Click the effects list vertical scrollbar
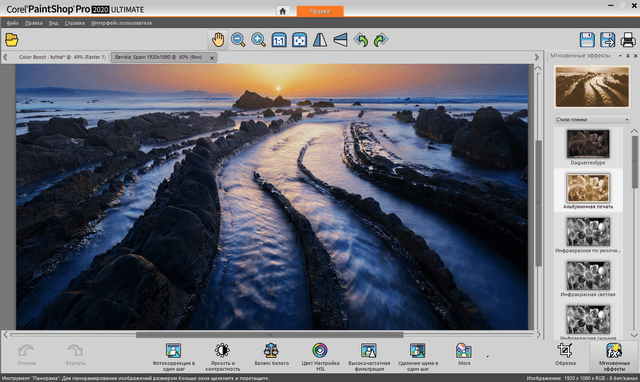640x382 pixels. point(635,162)
